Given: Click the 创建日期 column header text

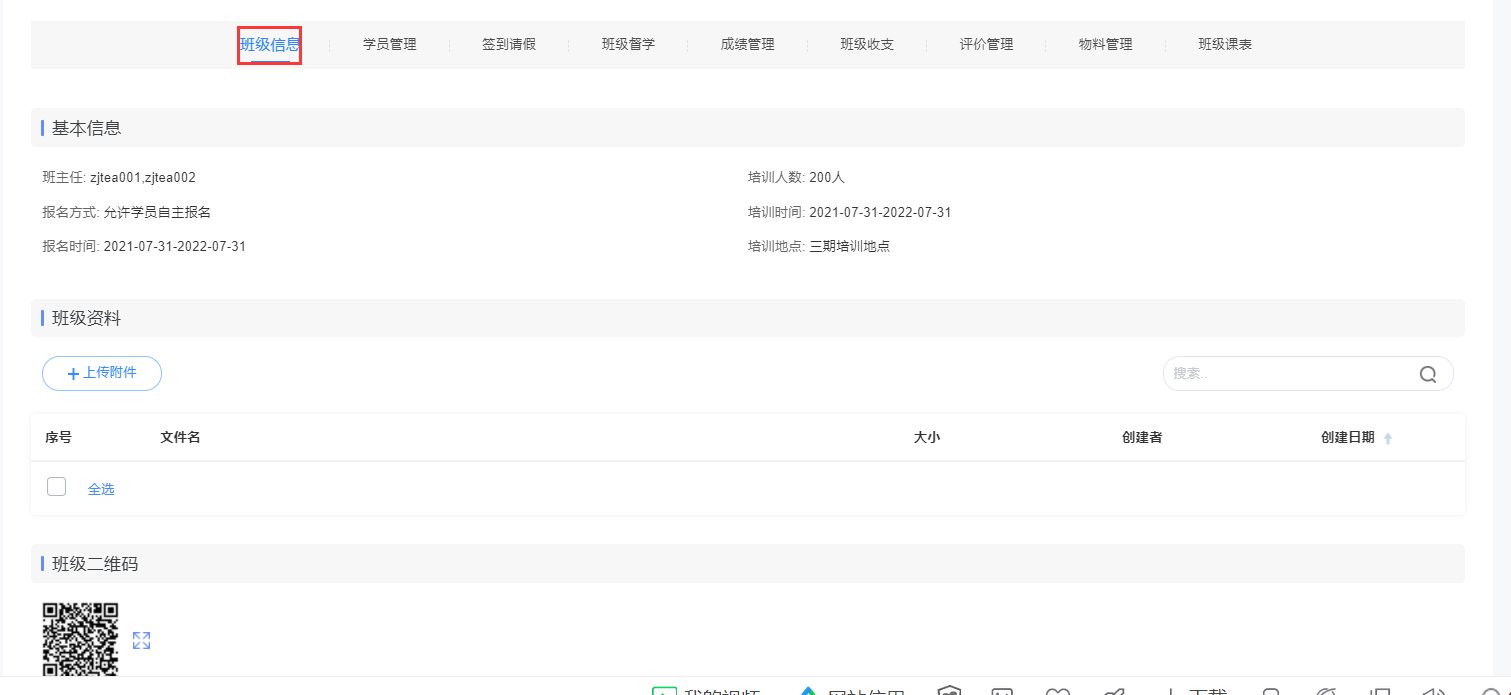Looking at the screenshot, I should point(1347,437).
